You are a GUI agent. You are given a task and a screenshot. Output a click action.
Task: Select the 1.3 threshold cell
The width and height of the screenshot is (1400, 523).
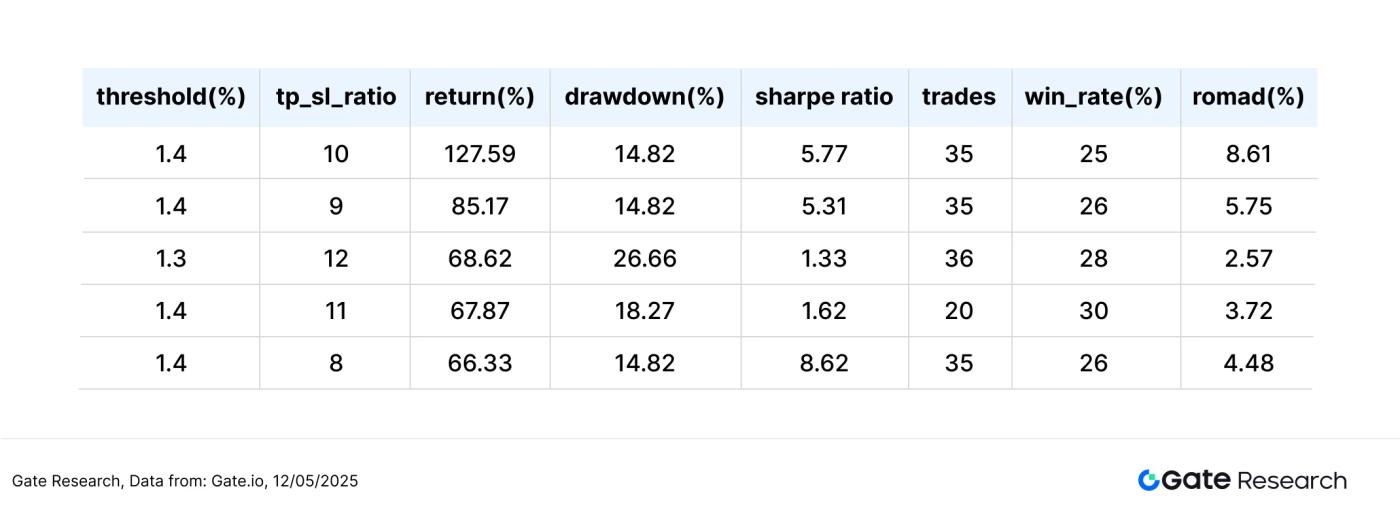click(171, 259)
